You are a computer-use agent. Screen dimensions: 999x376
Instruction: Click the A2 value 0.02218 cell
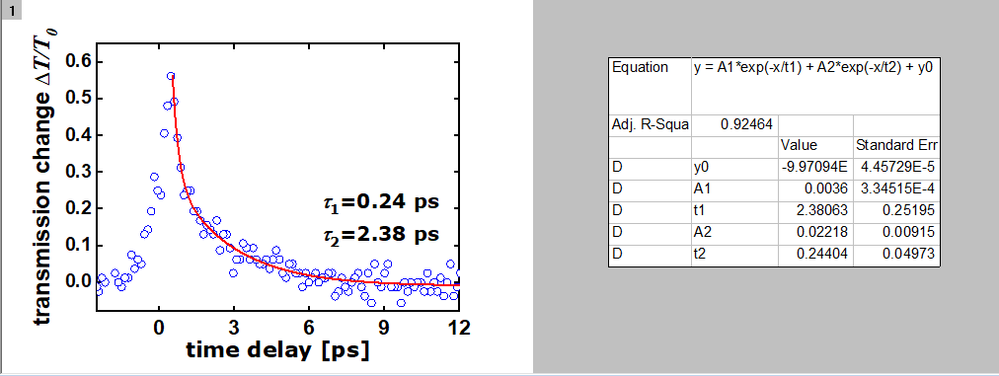816,233
